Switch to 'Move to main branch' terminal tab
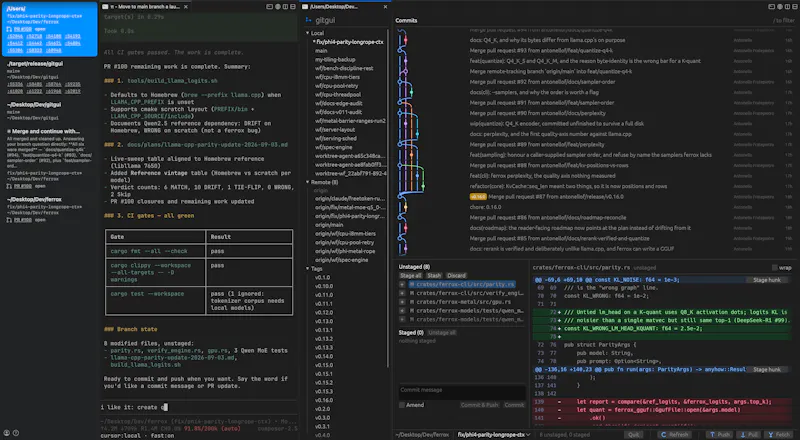800x440 pixels. click(x=144, y=7)
